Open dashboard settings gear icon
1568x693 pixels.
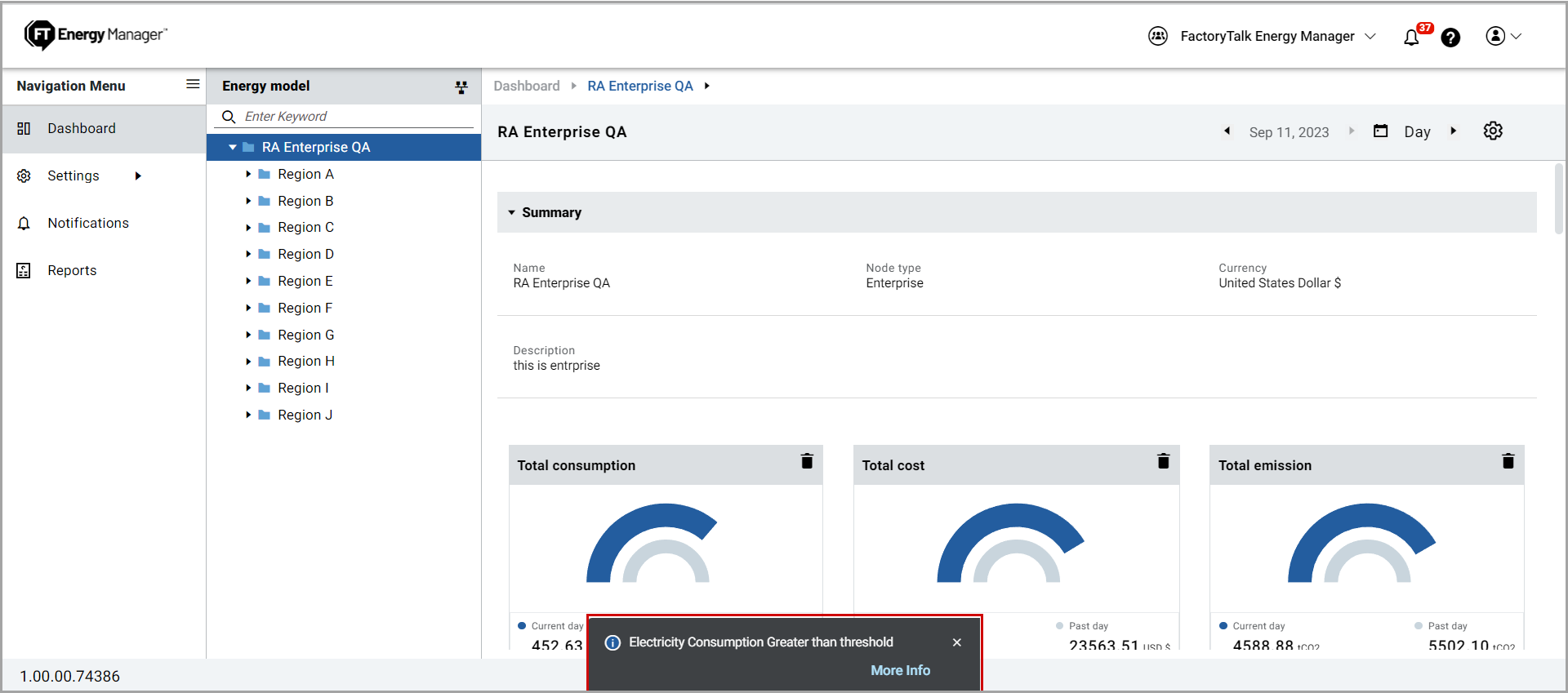pyautogui.click(x=1493, y=131)
